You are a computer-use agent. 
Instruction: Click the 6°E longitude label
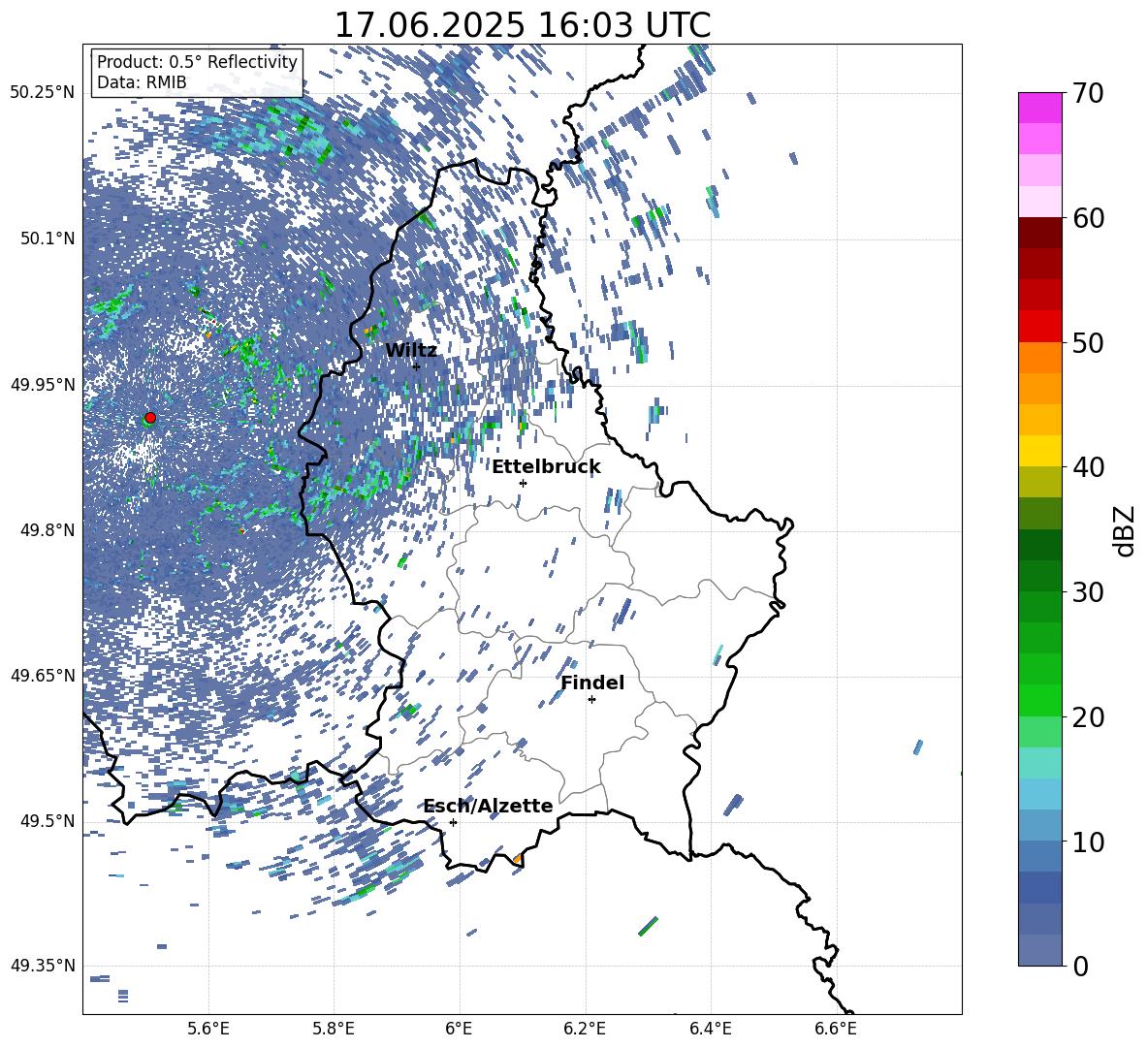tap(459, 1029)
